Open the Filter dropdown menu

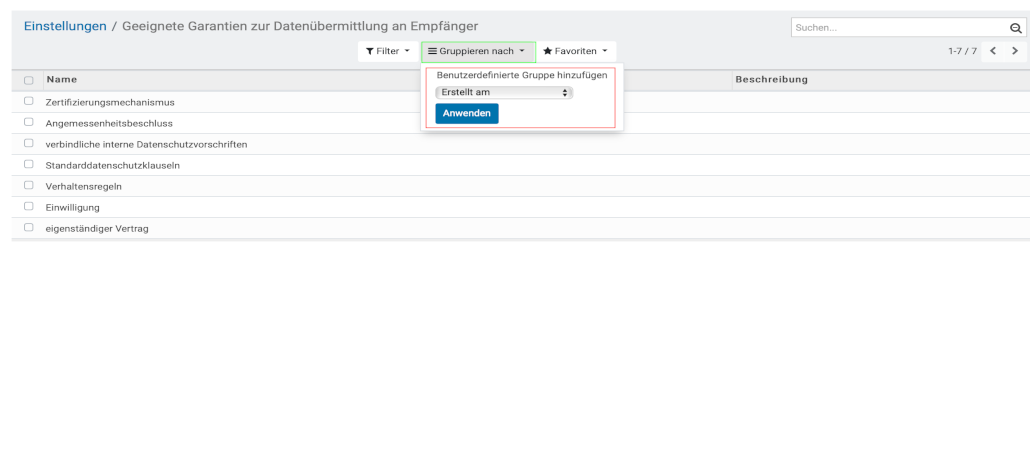coord(387,51)
